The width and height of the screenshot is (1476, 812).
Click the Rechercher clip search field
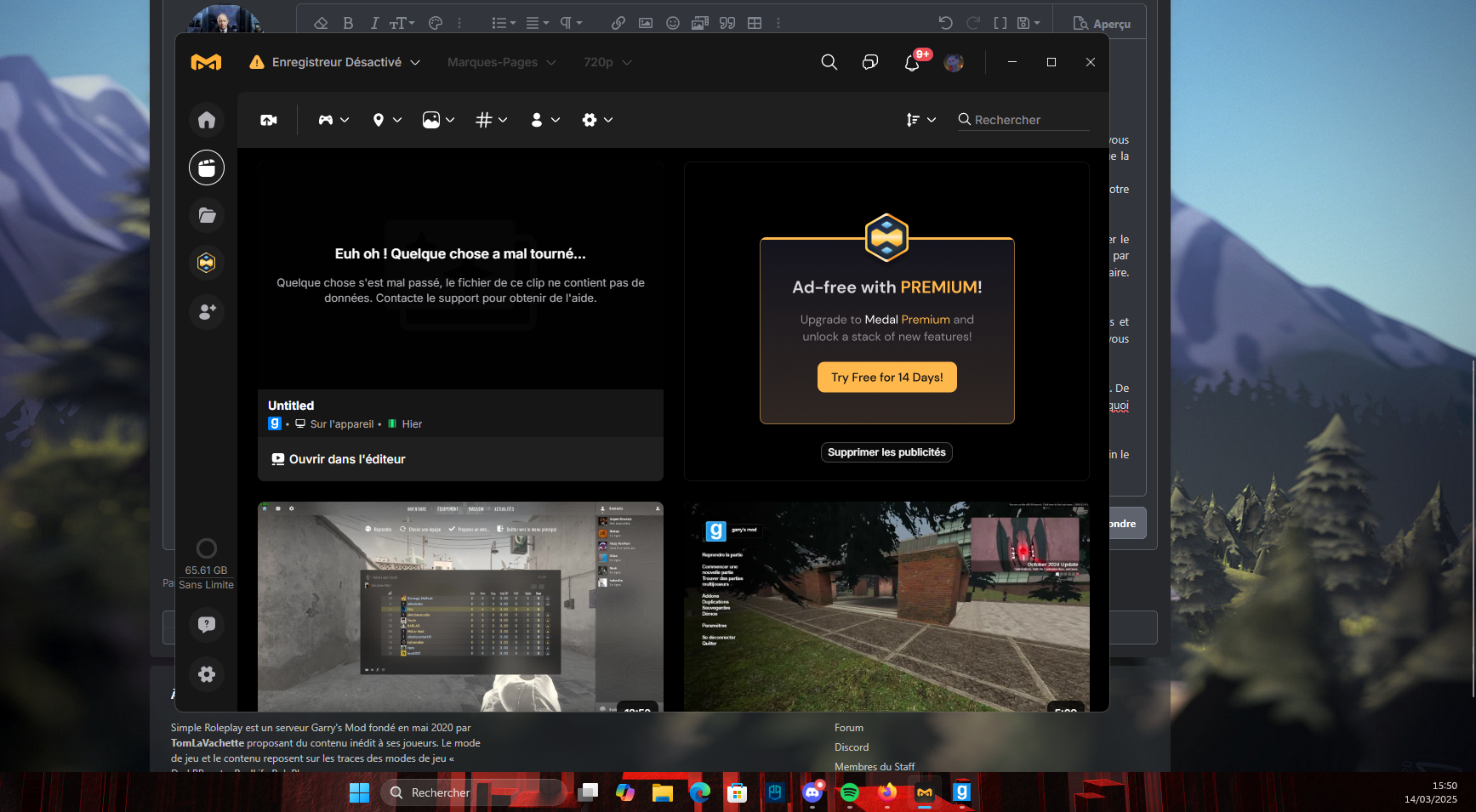1023,120
